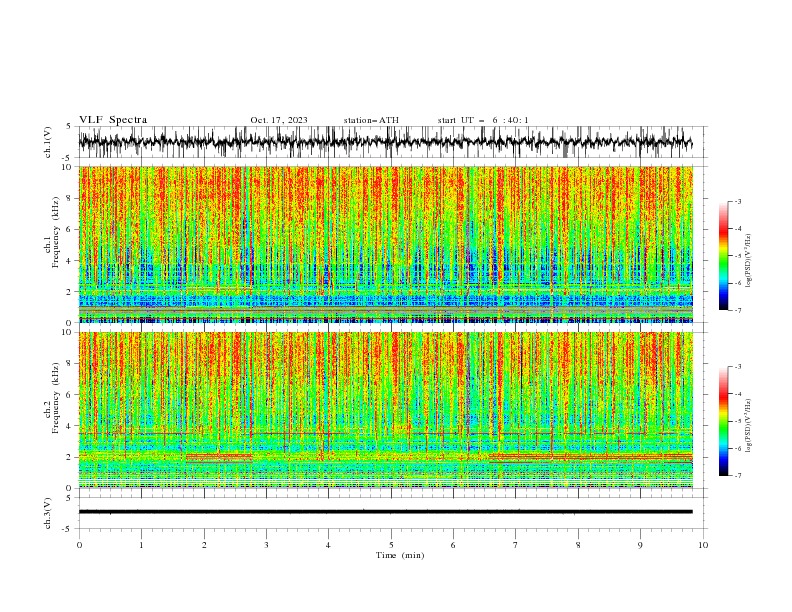Click the "-7" label on the ch.2 colorbar

click(x=738, y=476)
